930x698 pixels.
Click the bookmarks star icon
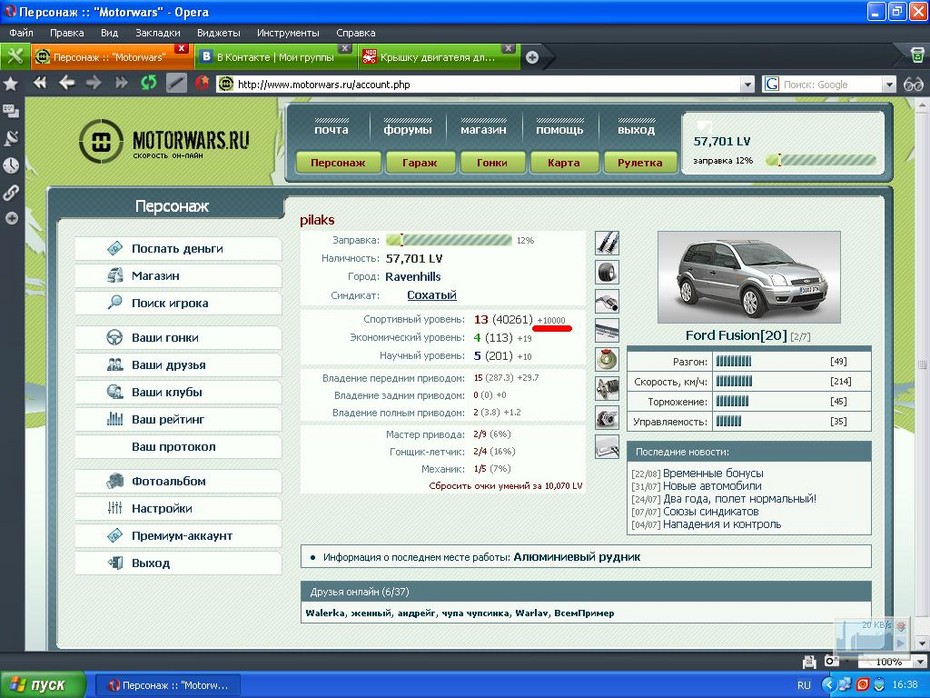click(x=11, y=84)
